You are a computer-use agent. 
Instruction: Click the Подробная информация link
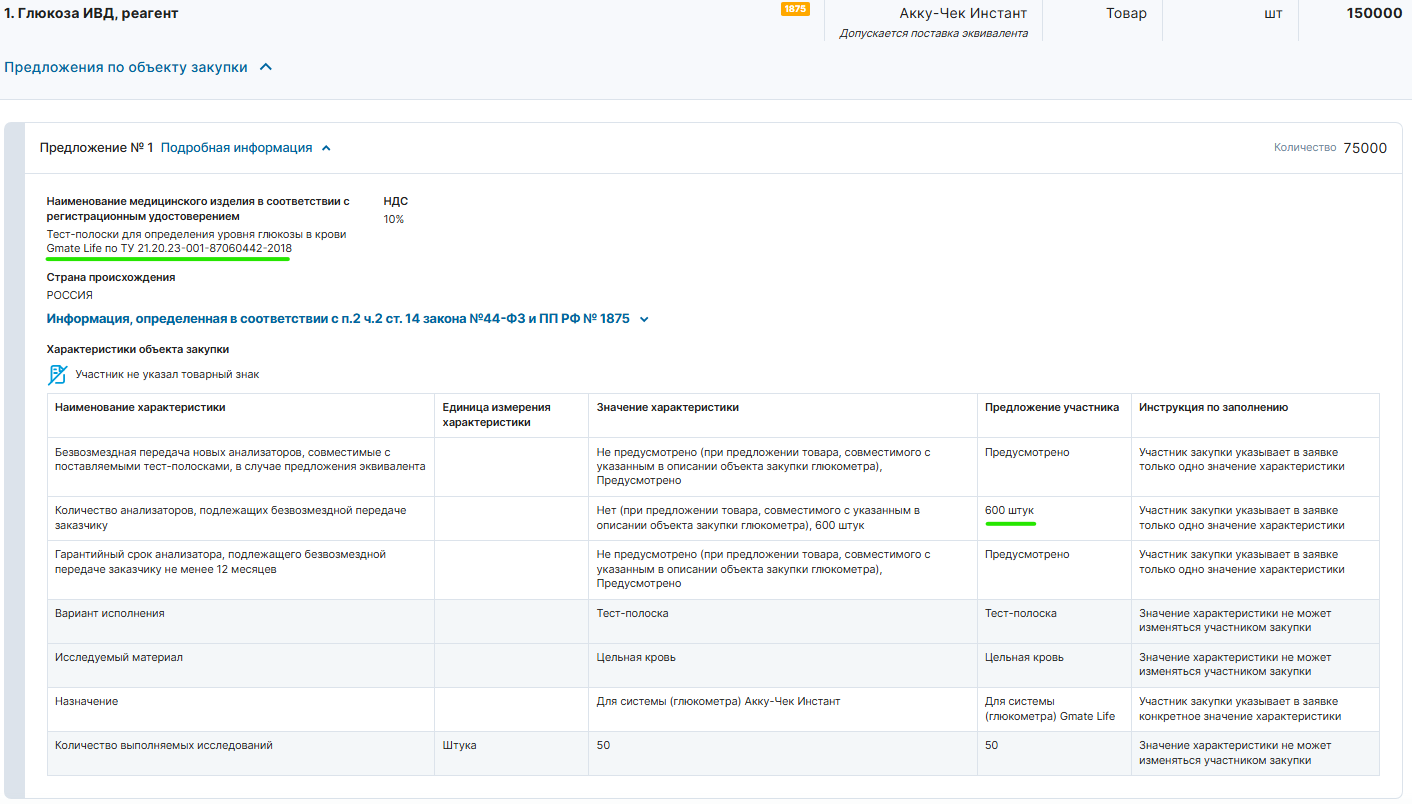pyautogui.click(x=237, y=148)
